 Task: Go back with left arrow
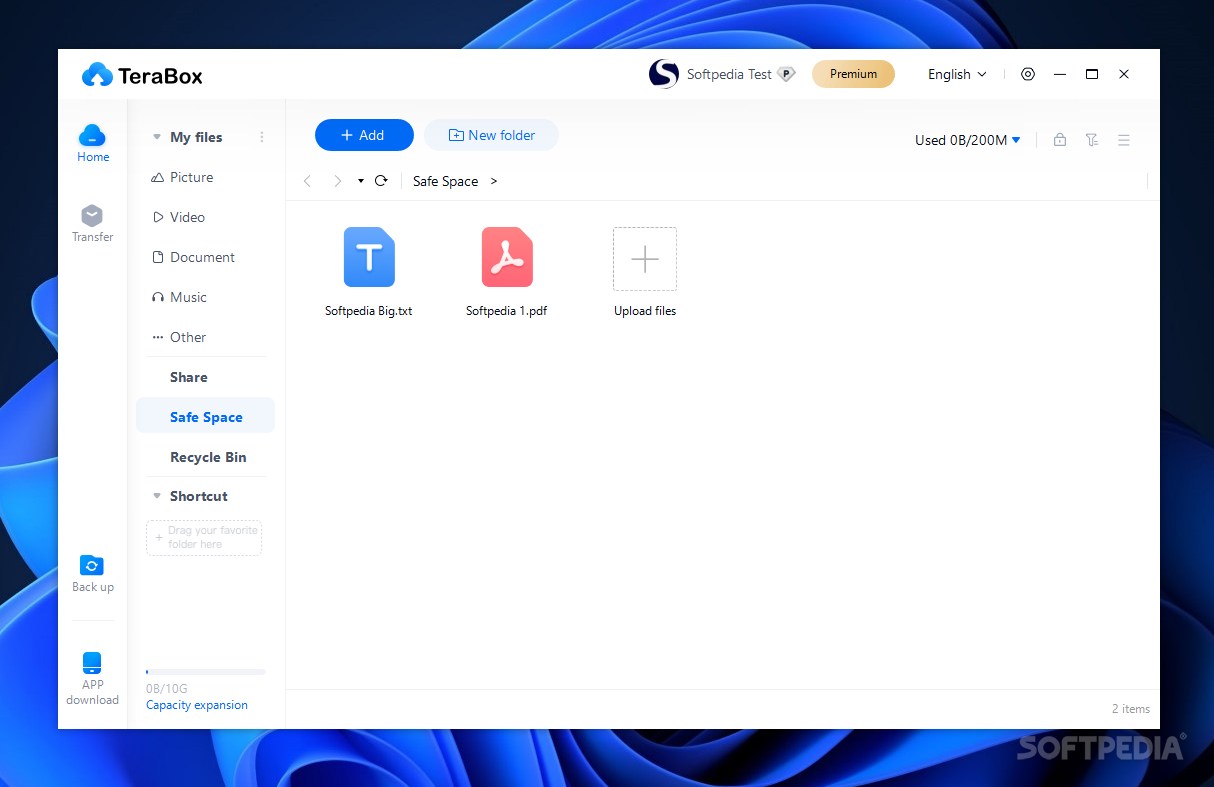(308, 181)
